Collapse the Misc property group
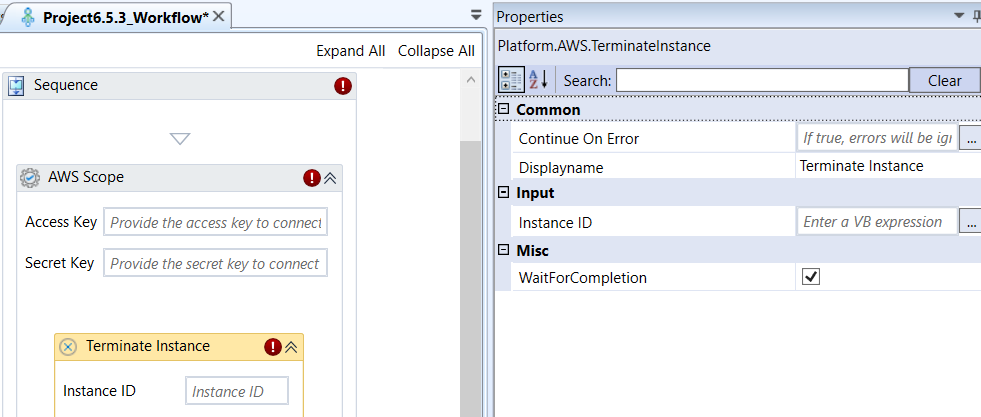Screen dimensions: 981x417 (x=503, y=250)
